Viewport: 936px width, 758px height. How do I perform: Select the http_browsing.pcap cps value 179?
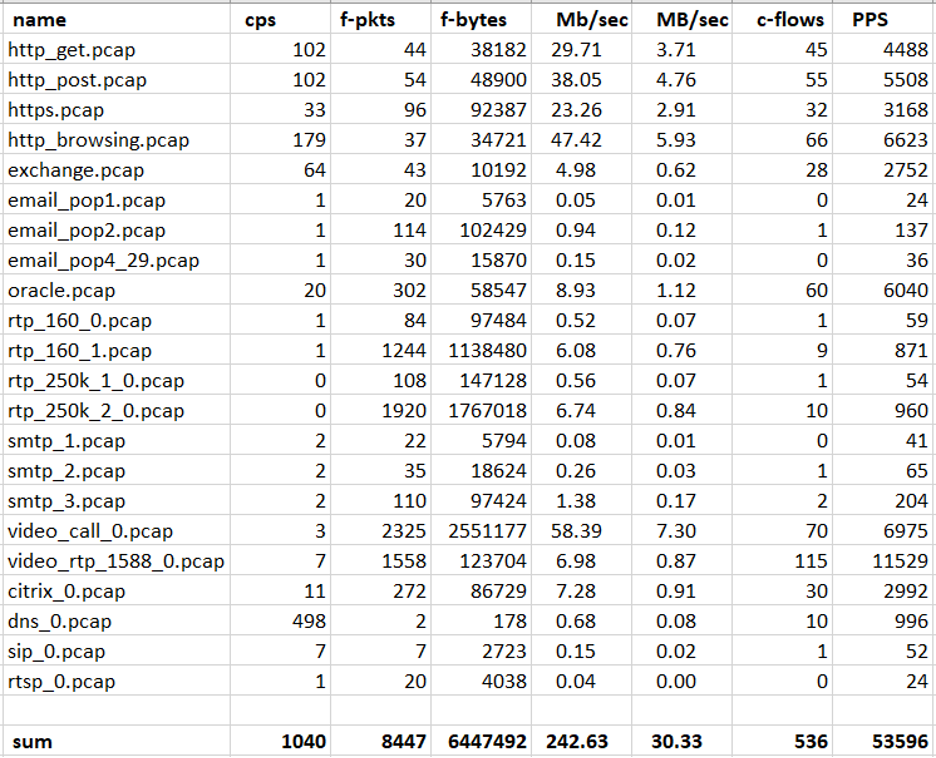click(x=308, y=140)
